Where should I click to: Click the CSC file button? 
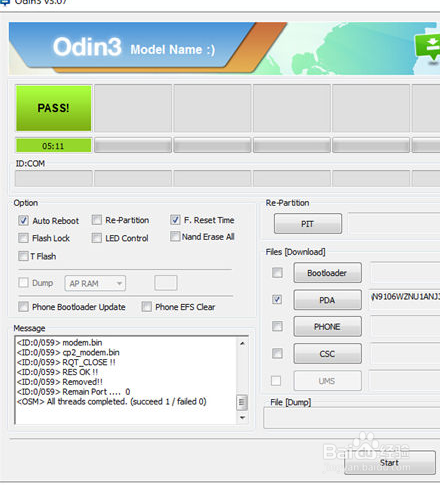(x=327, y=353)
